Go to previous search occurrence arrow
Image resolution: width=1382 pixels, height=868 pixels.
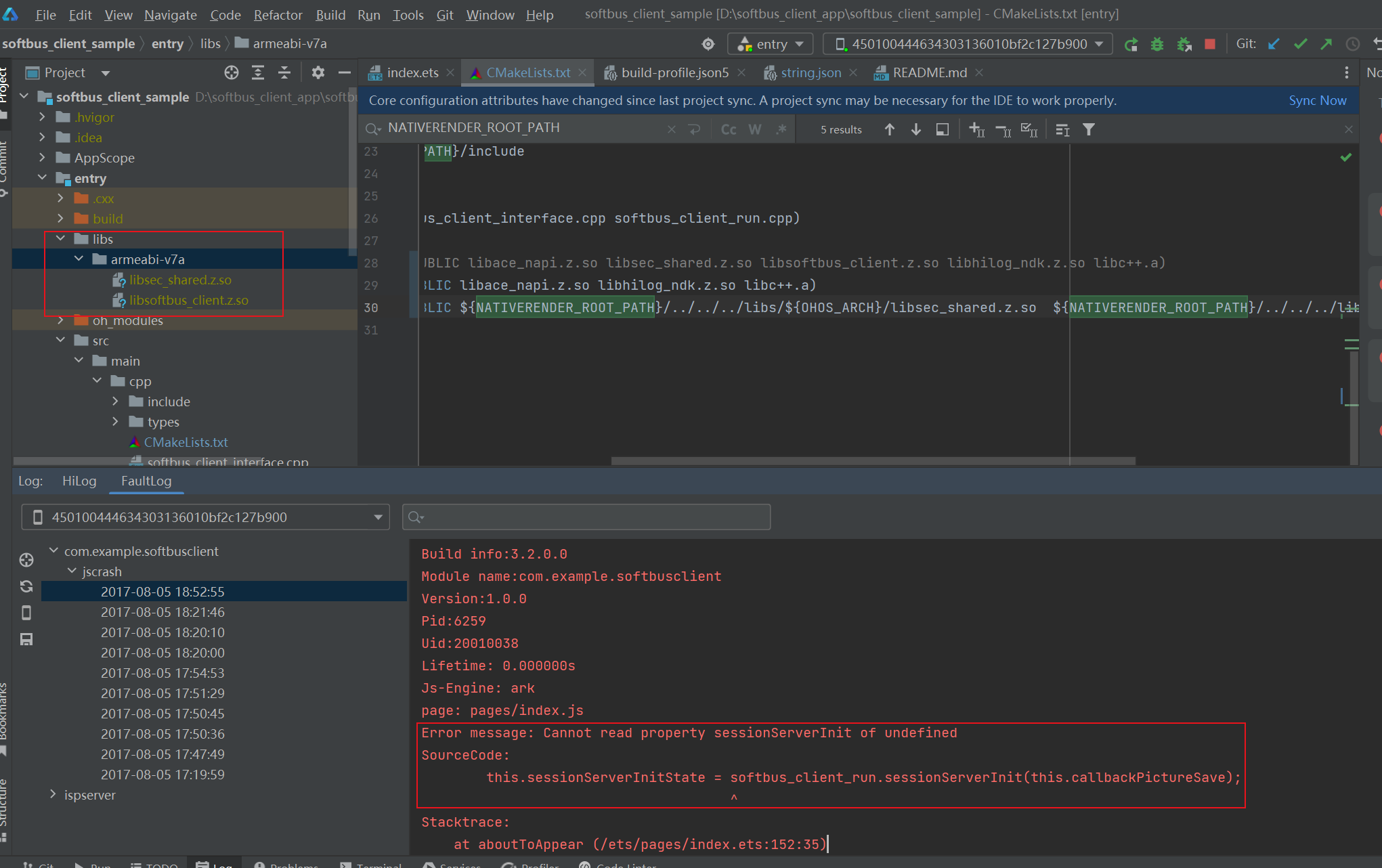click(890, 129)
